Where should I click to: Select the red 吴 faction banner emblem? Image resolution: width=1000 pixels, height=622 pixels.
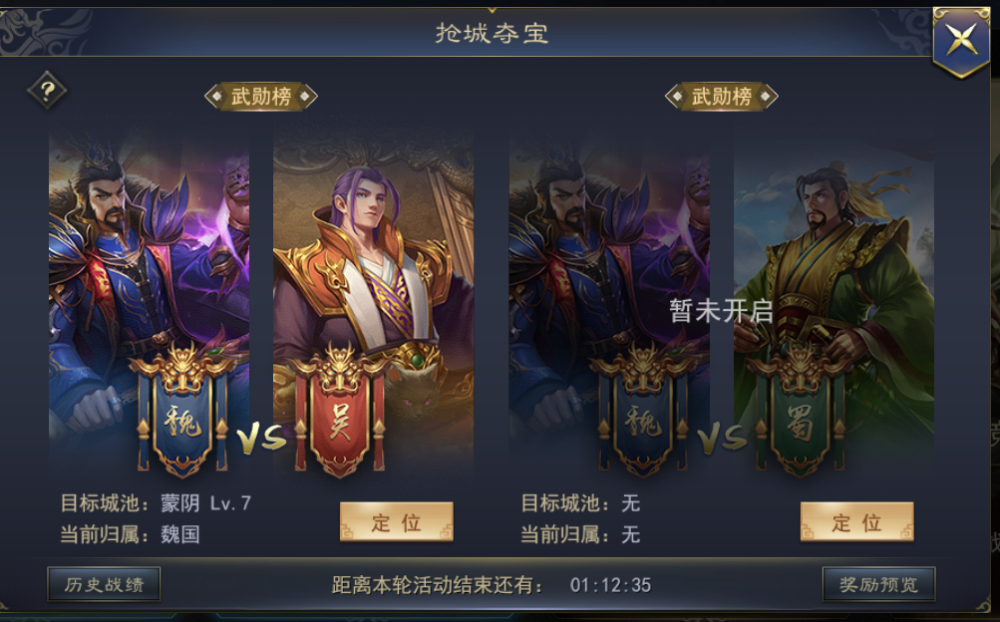[x=339, y=411]
